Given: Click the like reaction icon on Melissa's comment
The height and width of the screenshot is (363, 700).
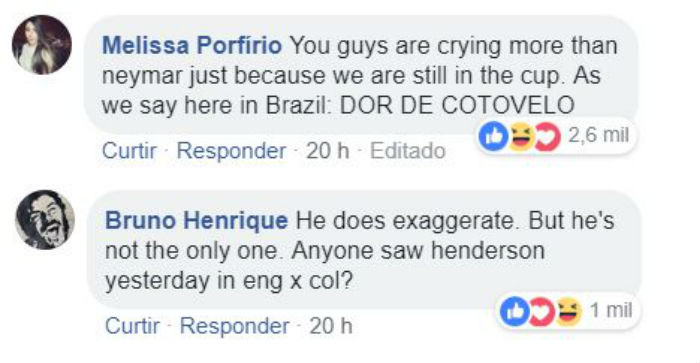Looking at the screenshot, I should pos(493,137).
